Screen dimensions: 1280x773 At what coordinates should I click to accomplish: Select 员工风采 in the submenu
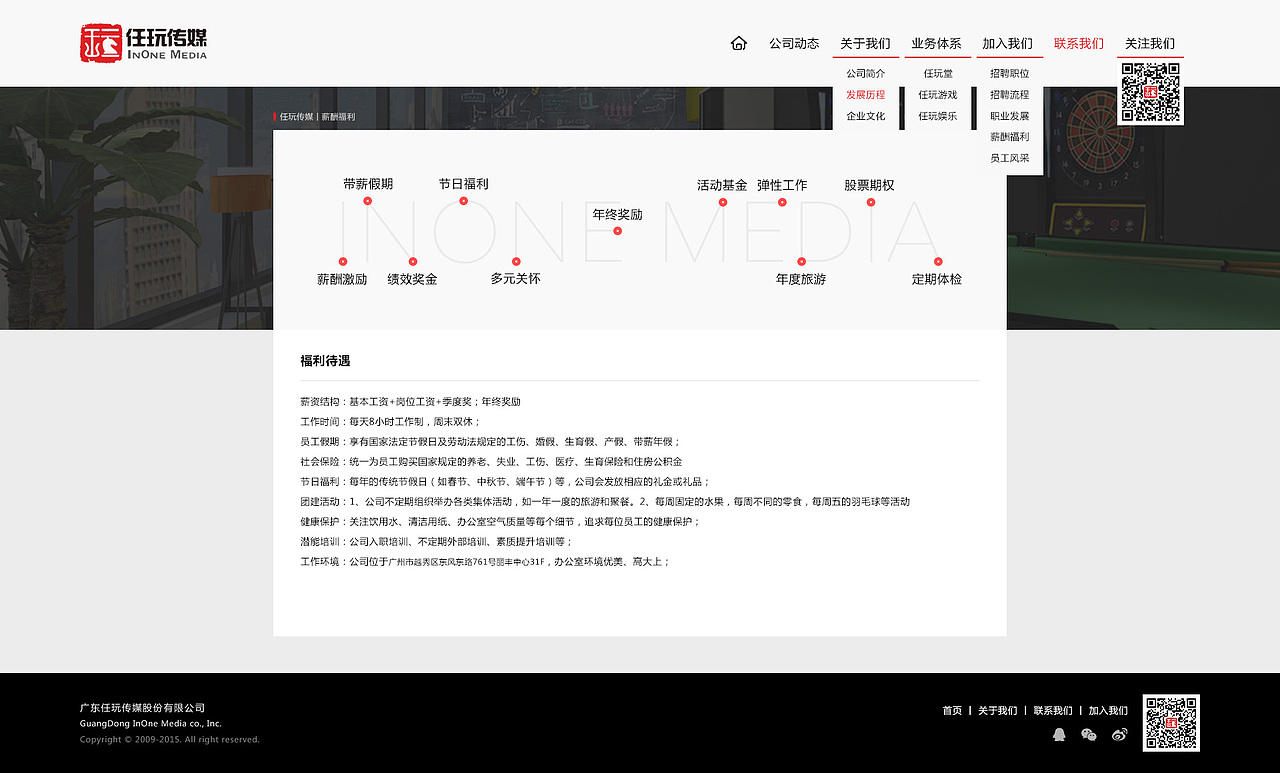pyautogui.click(x=1010, y=158)
